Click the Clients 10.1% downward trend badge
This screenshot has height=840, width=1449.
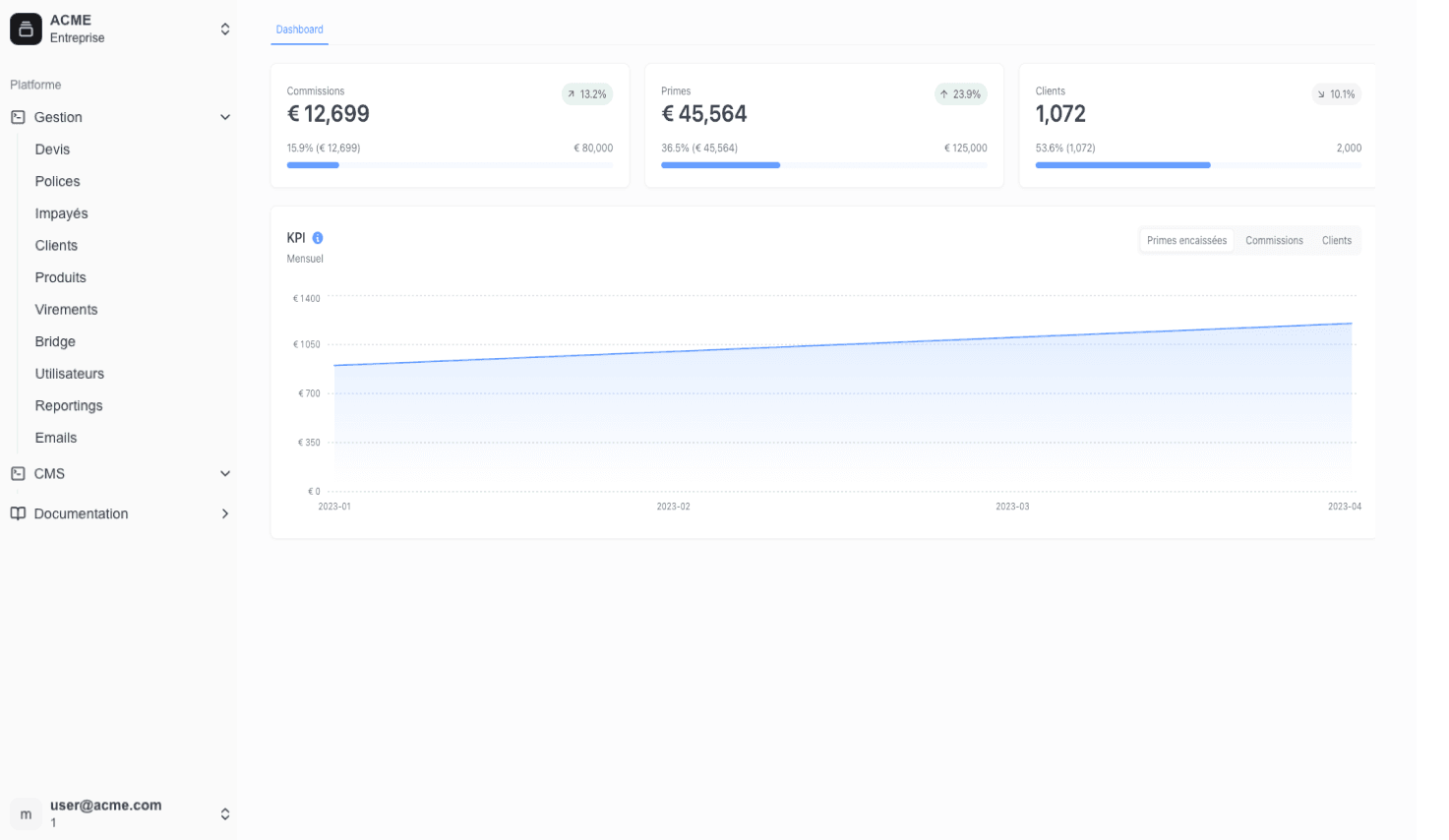click(x=1337, y=94)
